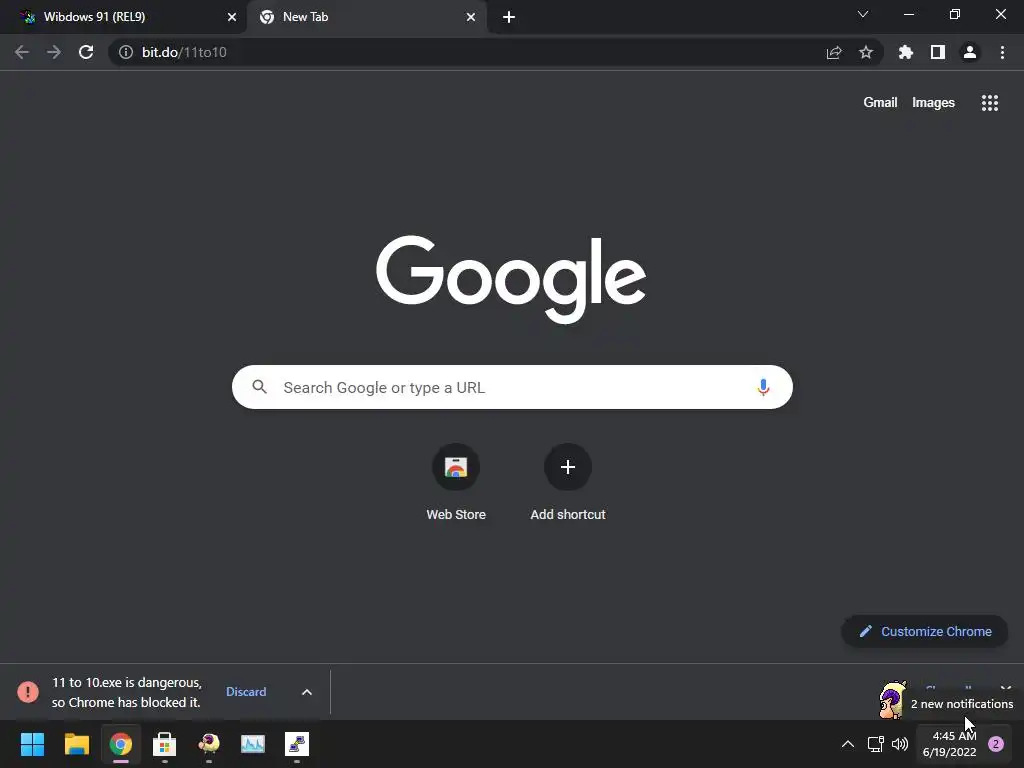This screenshot has height=768, width=1024.
Task: Open the last white taskbar app icon
Action: [297, 744]
